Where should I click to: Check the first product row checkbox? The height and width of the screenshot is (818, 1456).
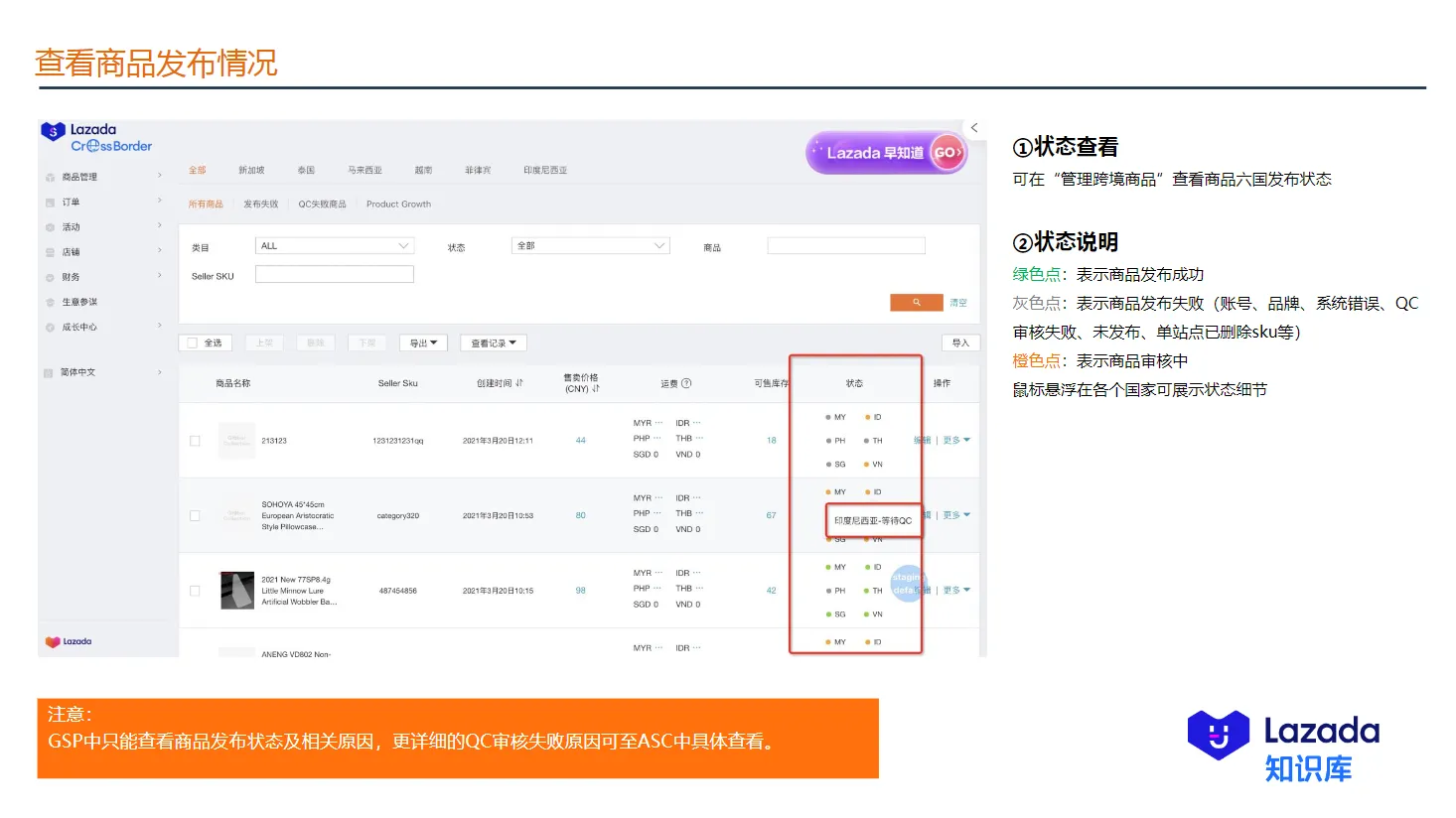(196, 441)
